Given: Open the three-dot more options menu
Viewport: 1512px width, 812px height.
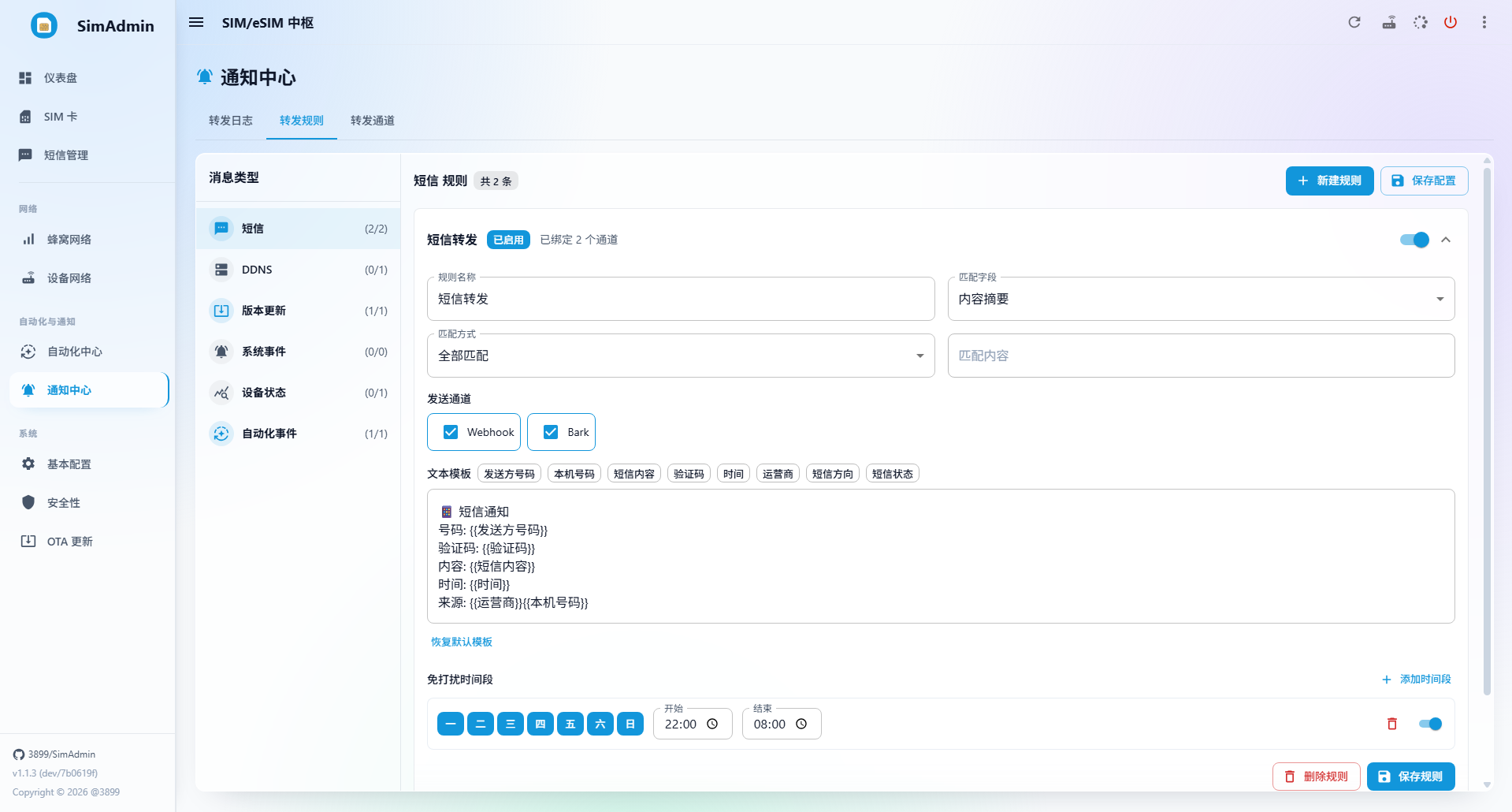Looking at the screenshot, I should (1484, 22).
